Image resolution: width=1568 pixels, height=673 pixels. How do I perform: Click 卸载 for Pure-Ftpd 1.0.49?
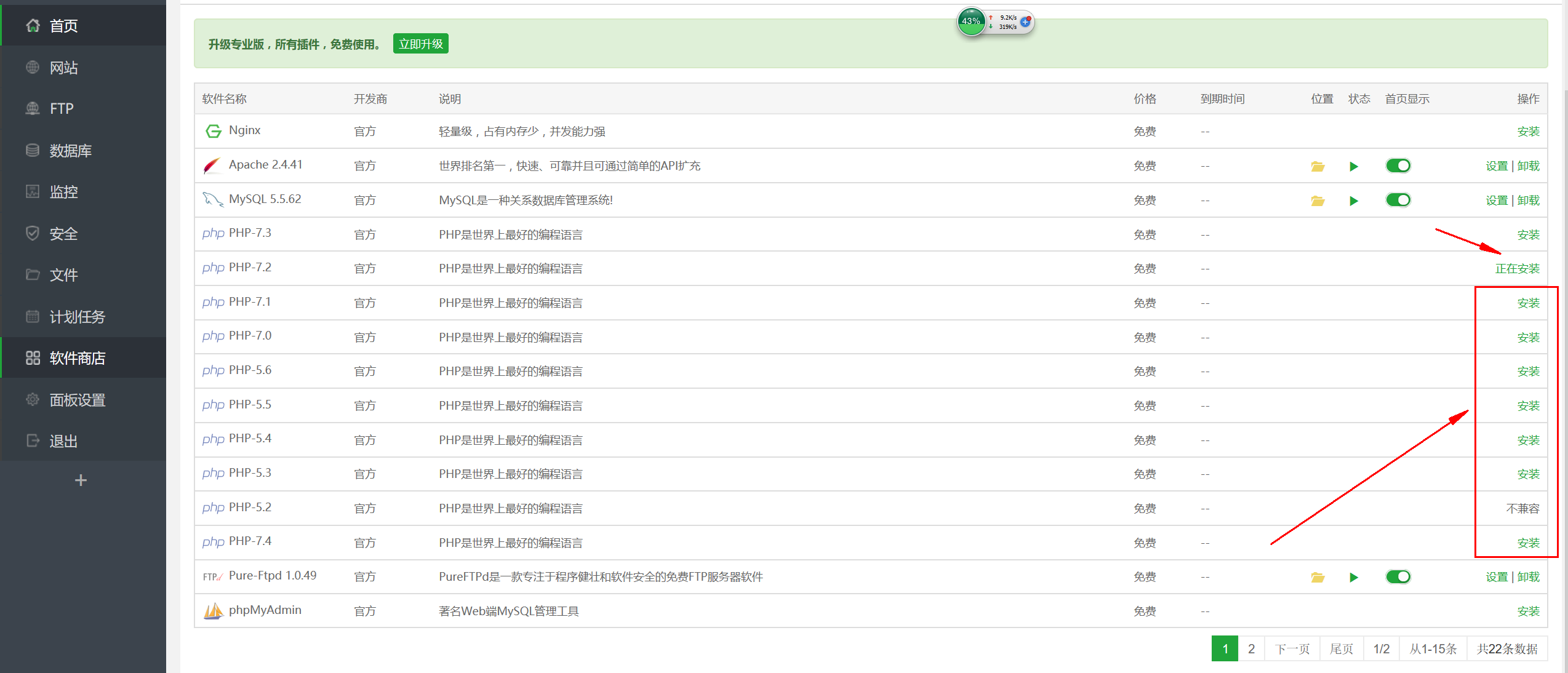pyautogui.click(x=1529, y=577)
